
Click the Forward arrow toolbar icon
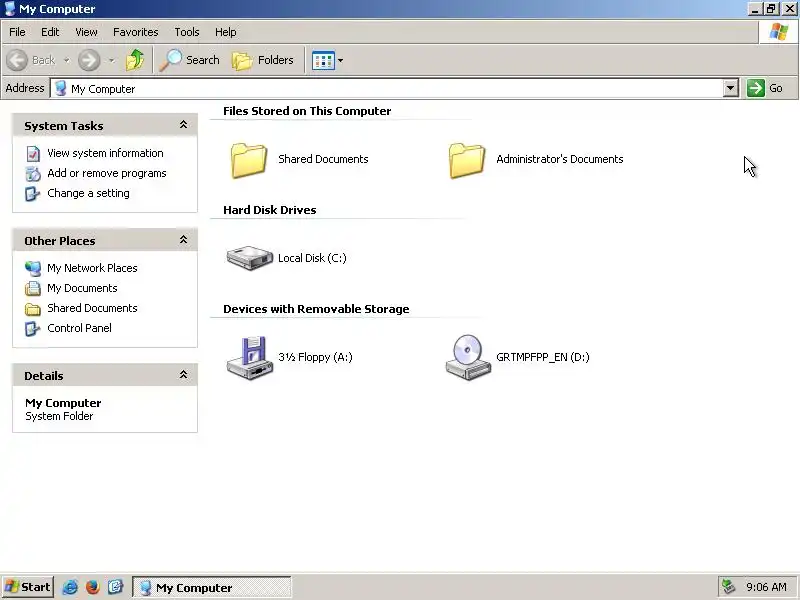(89, 60)
